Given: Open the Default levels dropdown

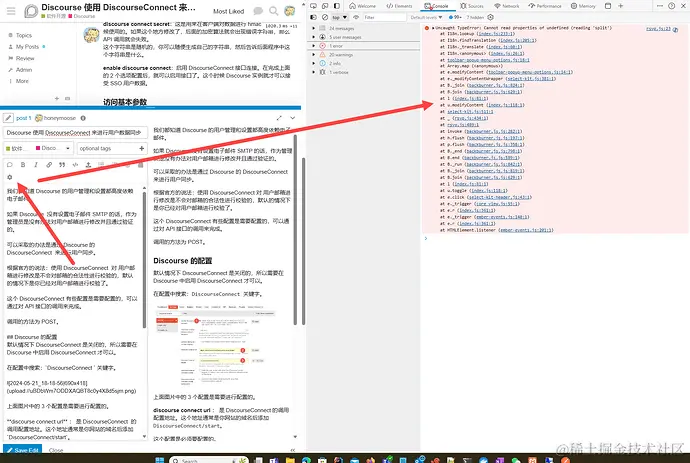Looking at the screenshot, I should [x=426, y=17].
